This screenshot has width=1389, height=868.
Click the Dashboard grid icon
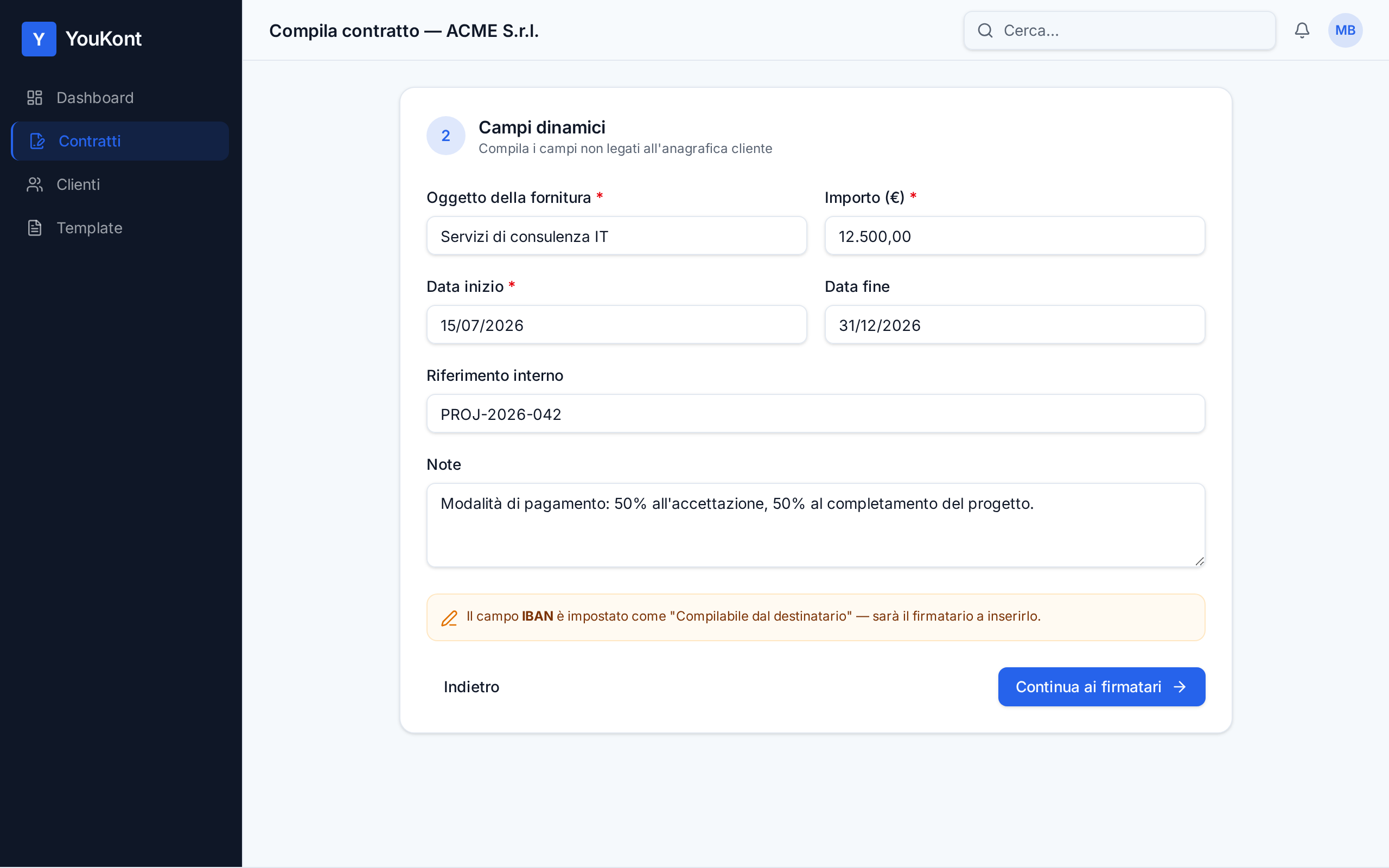(34, 98)
